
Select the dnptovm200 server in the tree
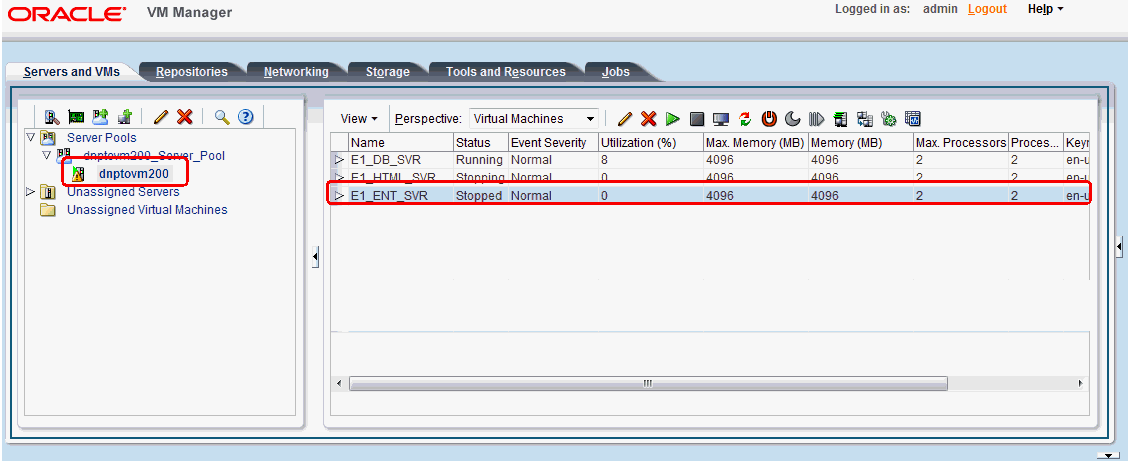click(134, 173)
